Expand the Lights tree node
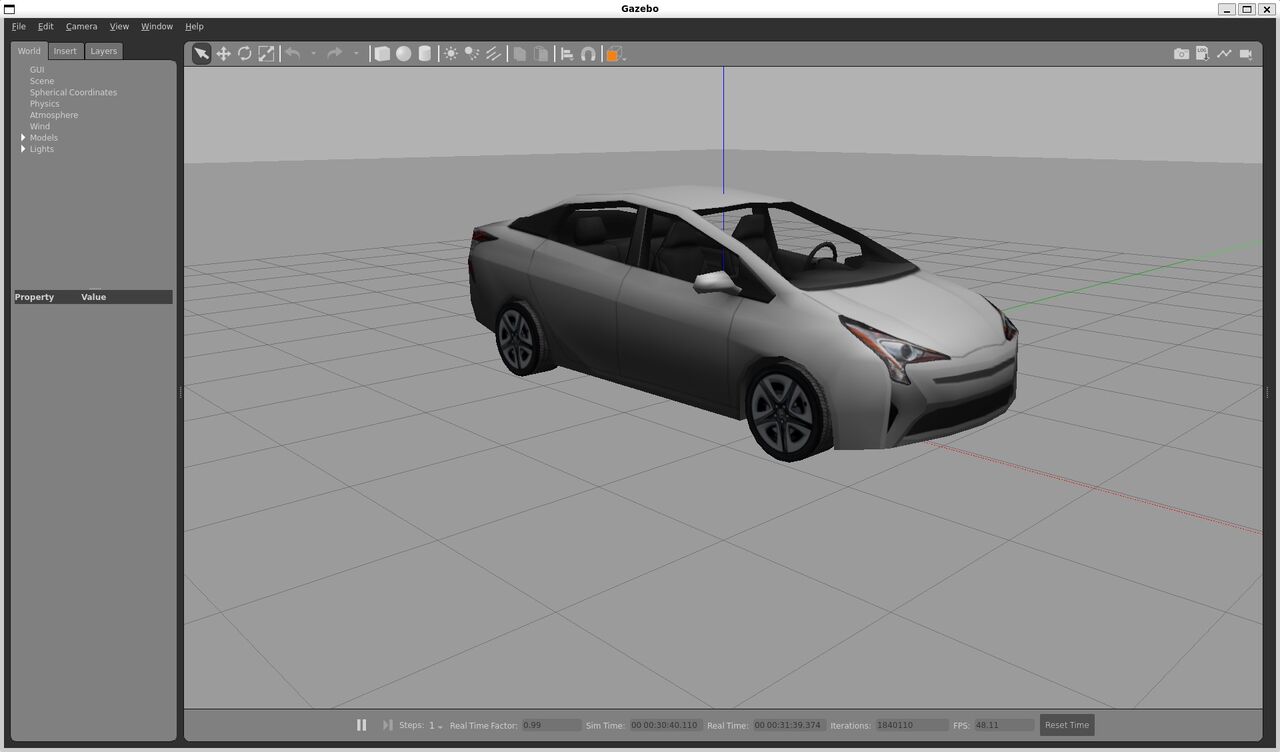1280x752 pixels. click(23, 149)
